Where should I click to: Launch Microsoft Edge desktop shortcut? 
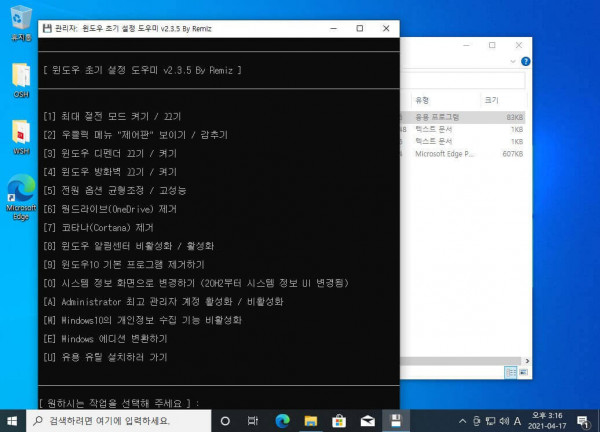(x=21, y=197)
